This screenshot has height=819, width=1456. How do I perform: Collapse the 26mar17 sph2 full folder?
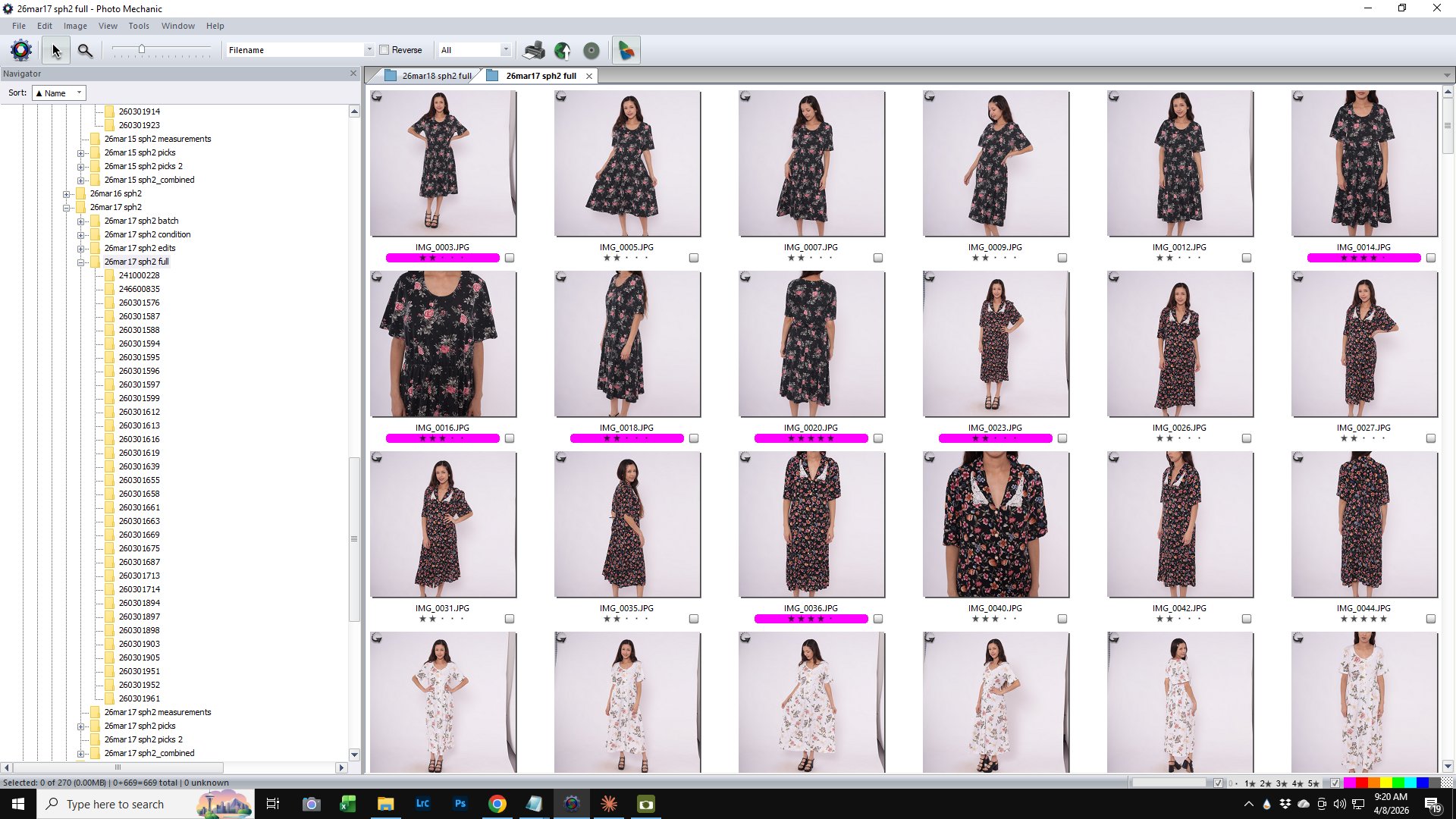(x=80, y=262)
